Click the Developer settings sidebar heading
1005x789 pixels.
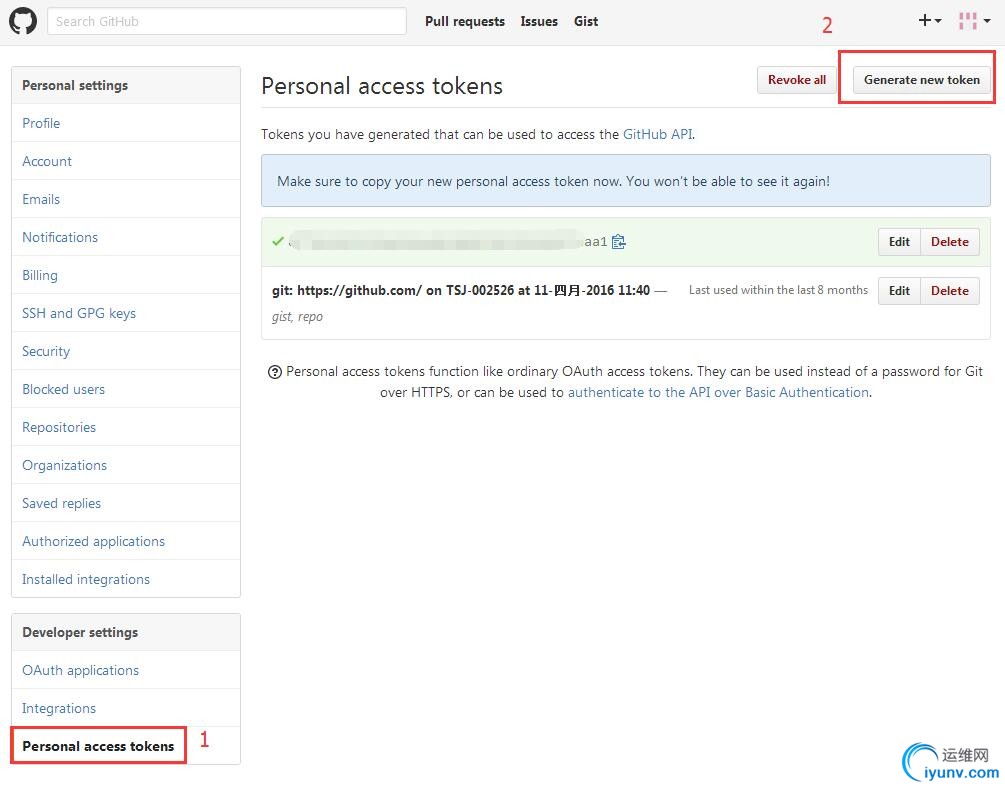pos(80,632)
